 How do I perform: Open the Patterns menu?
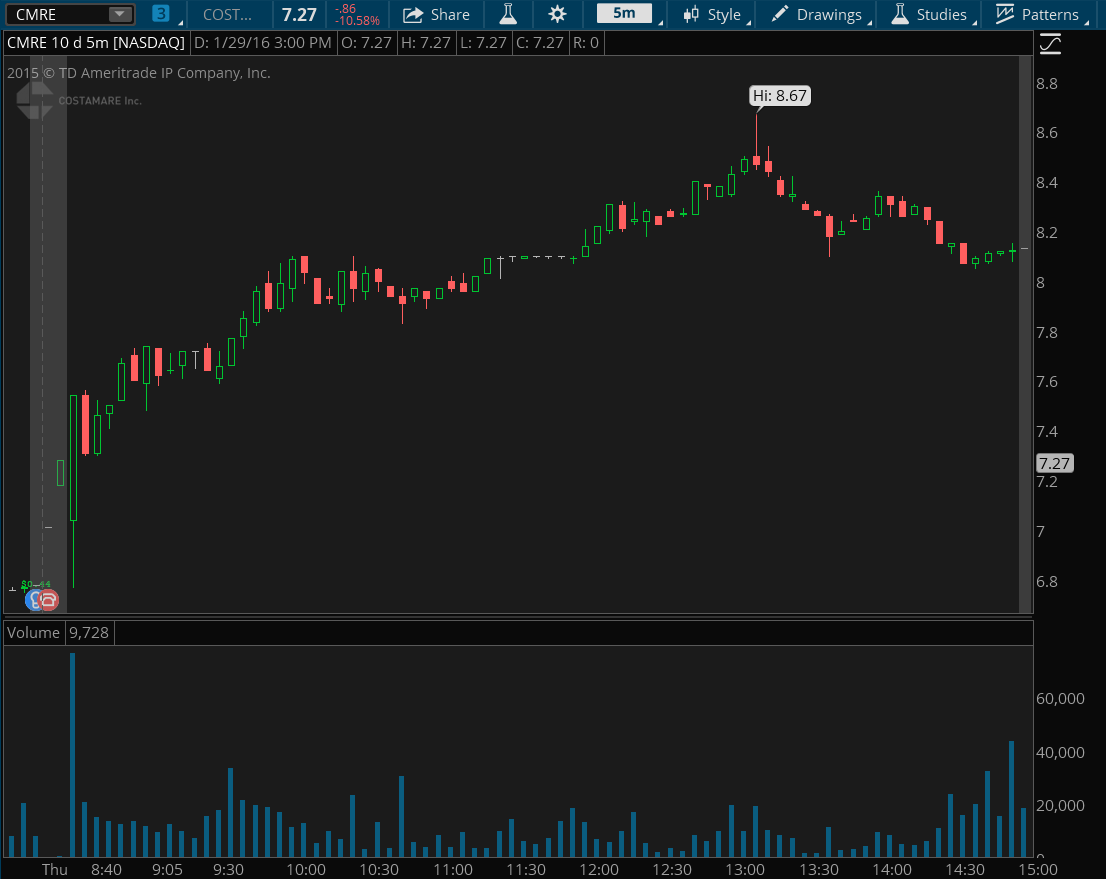point(1039,14)
